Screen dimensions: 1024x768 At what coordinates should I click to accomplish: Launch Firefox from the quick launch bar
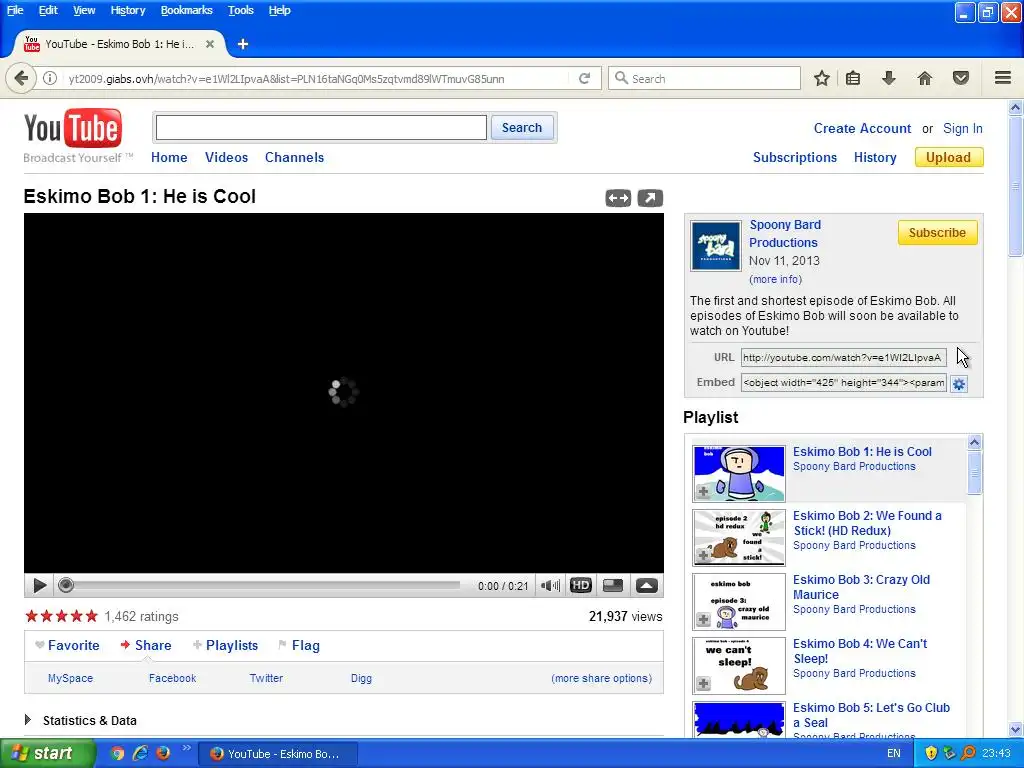[163, 754]
